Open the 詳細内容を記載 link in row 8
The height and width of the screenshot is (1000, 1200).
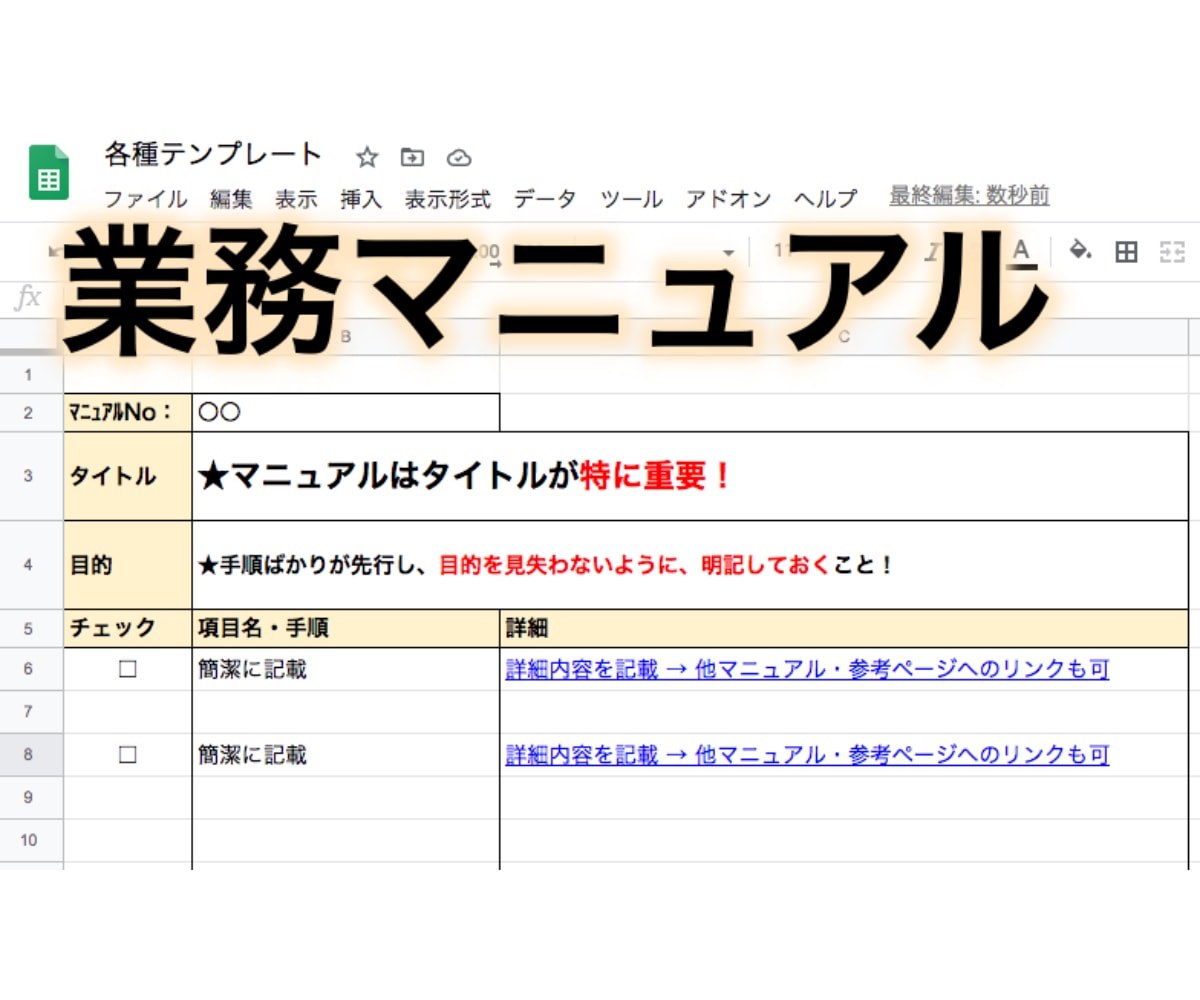coord(807,755)
